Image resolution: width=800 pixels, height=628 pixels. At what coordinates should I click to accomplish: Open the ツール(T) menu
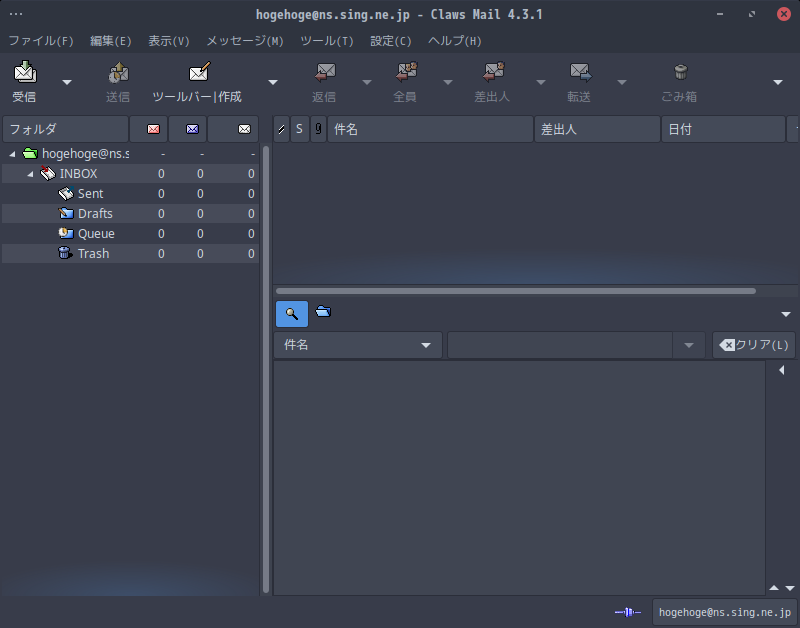click(x=325, y=41)
